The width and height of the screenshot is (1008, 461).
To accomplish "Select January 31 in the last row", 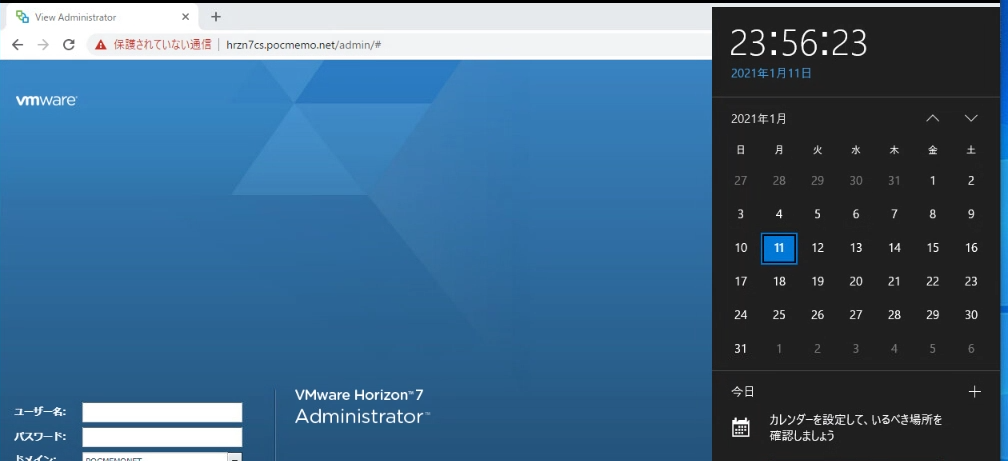I will click(741, 349).
